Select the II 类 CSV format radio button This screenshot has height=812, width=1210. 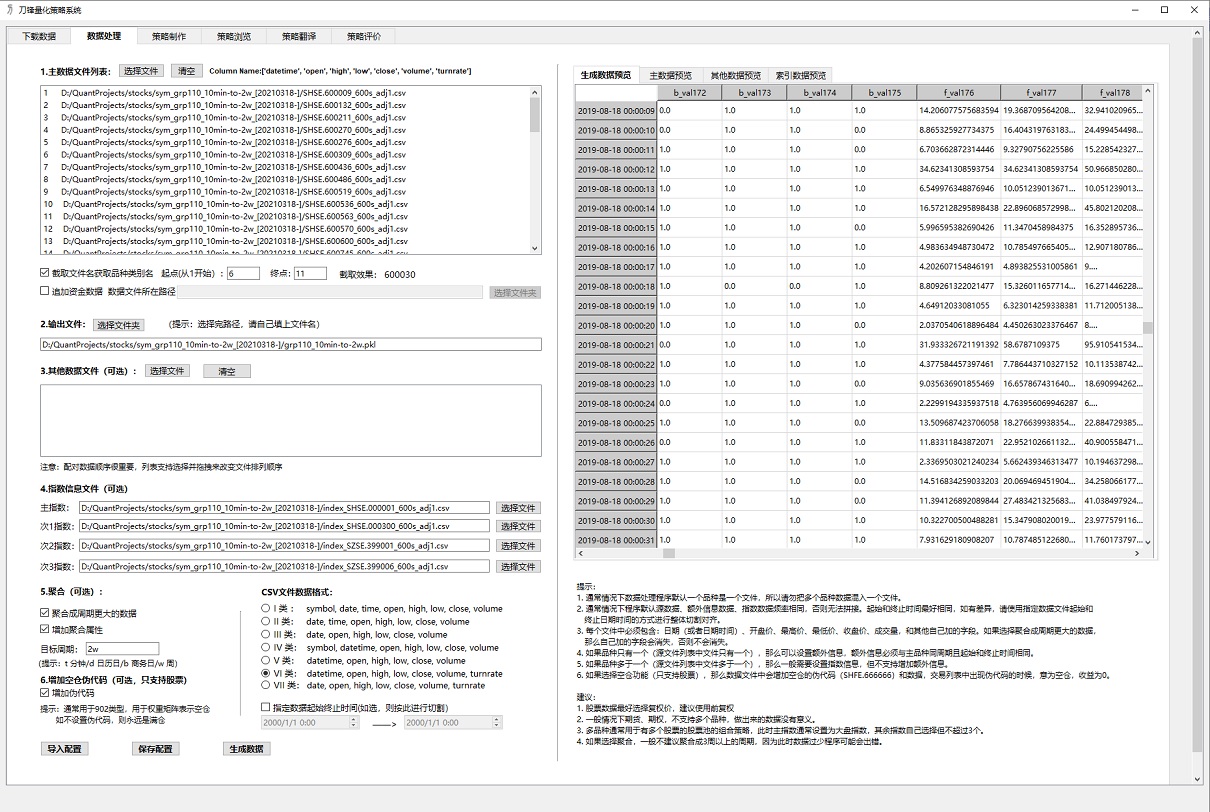point(265,621)
